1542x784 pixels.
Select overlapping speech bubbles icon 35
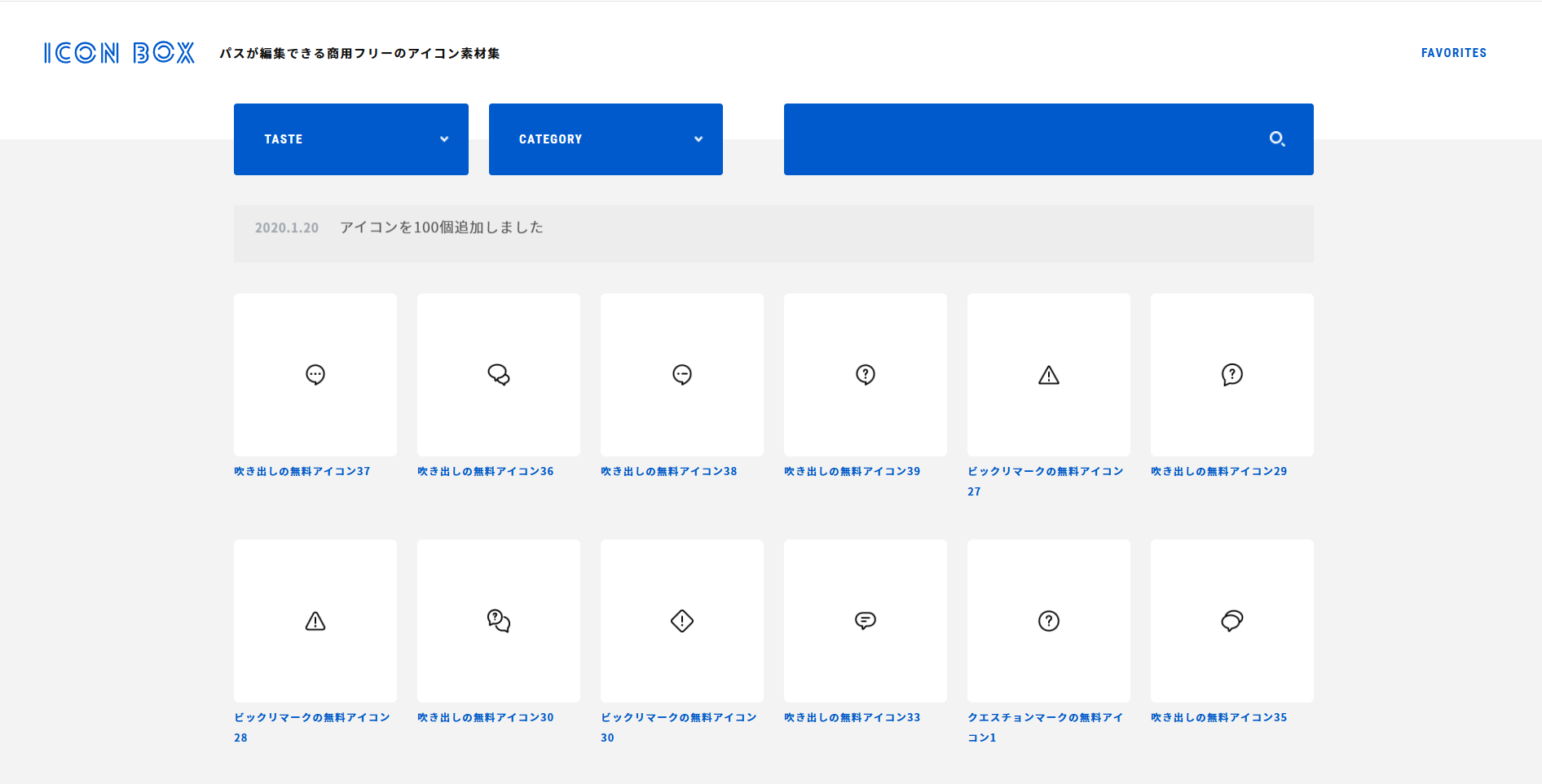coord(1232,621)
